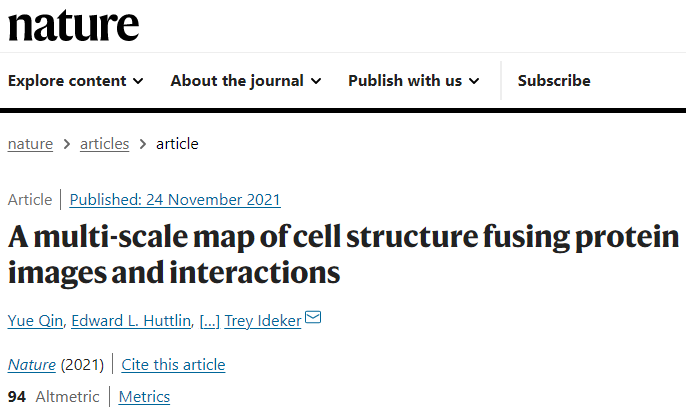Go to nature breadcrumb link
686x412 pixels.
(x=30, y=143)
